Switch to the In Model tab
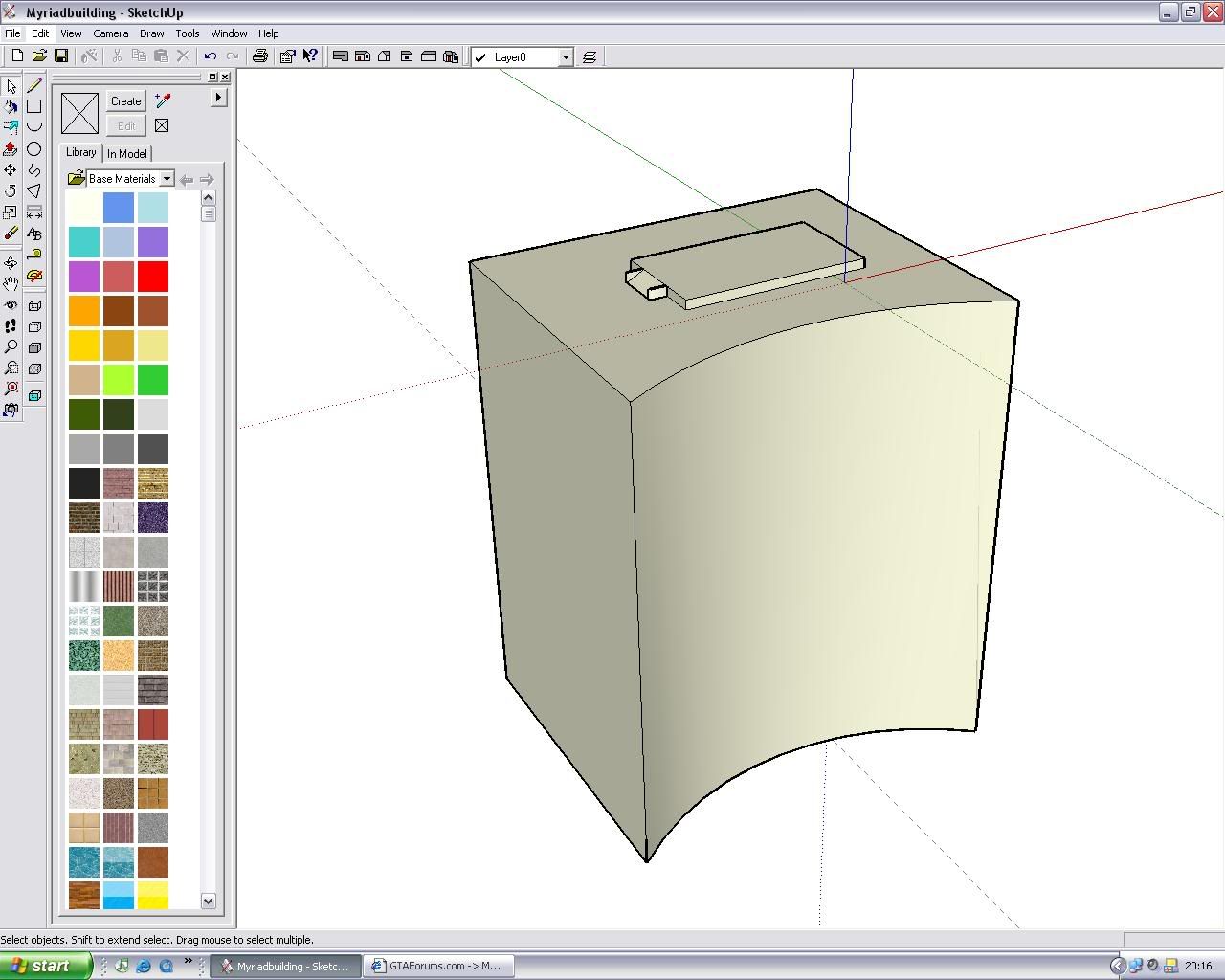Screen dimensions: 1225x980 126,153
